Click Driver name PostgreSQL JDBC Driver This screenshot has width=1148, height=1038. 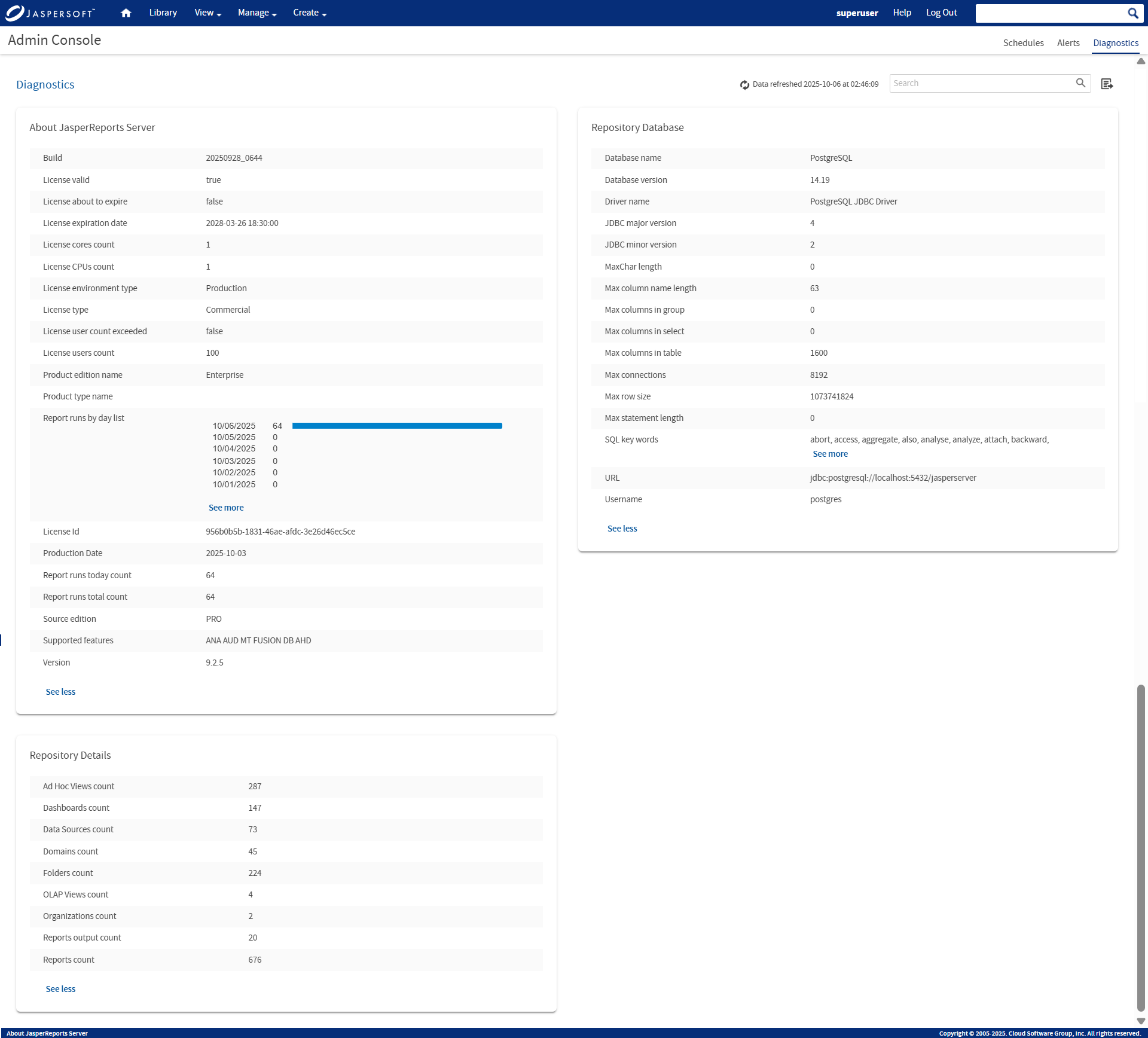point(853,202)
